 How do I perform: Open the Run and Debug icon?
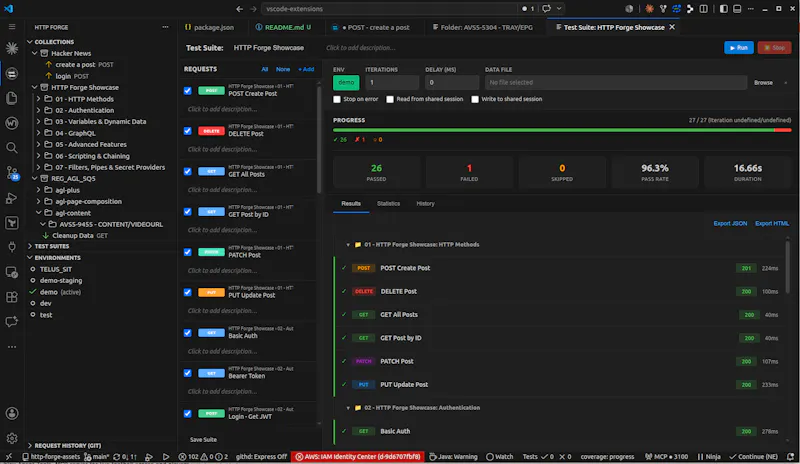pos(12,198)
